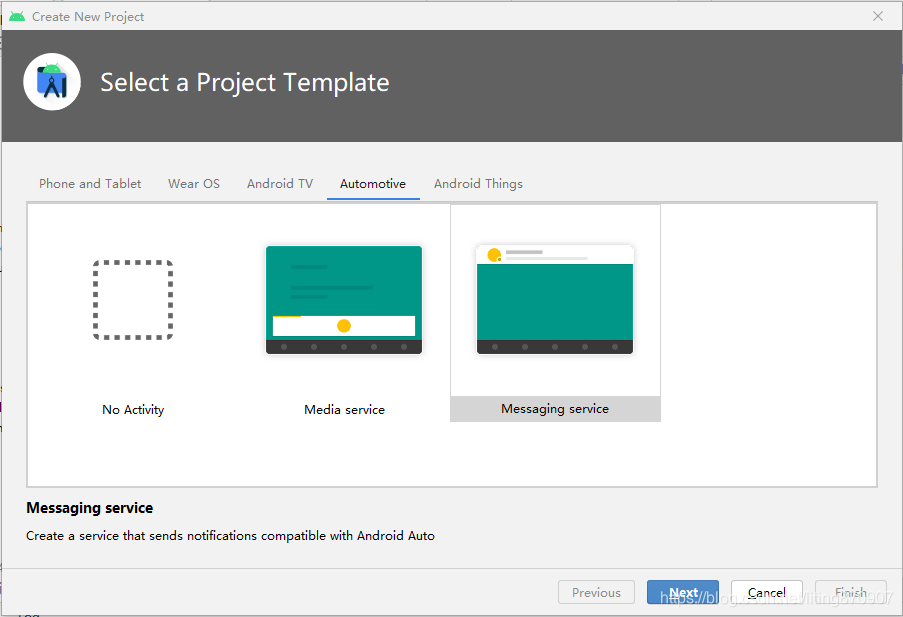Click the Next button
This screenshot has height=617, width=903.
[x=683, y=592]
